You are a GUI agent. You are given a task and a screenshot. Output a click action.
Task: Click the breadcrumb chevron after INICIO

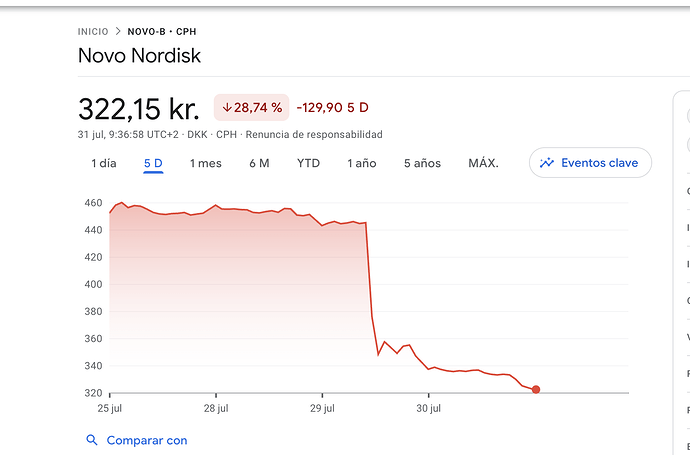(118, 32)
